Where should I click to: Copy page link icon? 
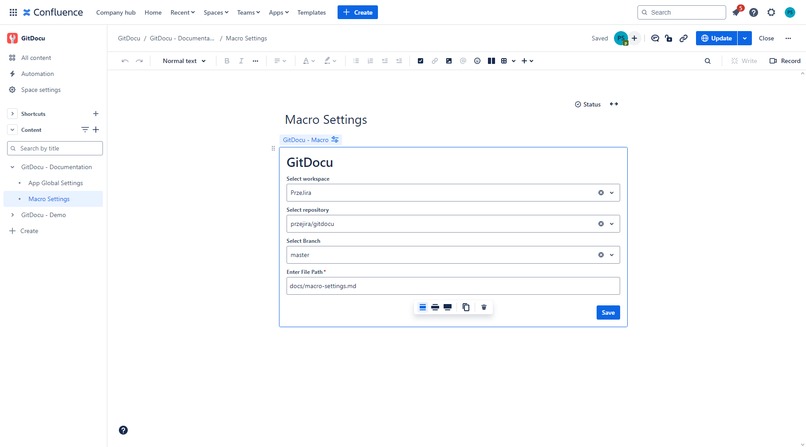pyautogui.click(x=684, y=38)
